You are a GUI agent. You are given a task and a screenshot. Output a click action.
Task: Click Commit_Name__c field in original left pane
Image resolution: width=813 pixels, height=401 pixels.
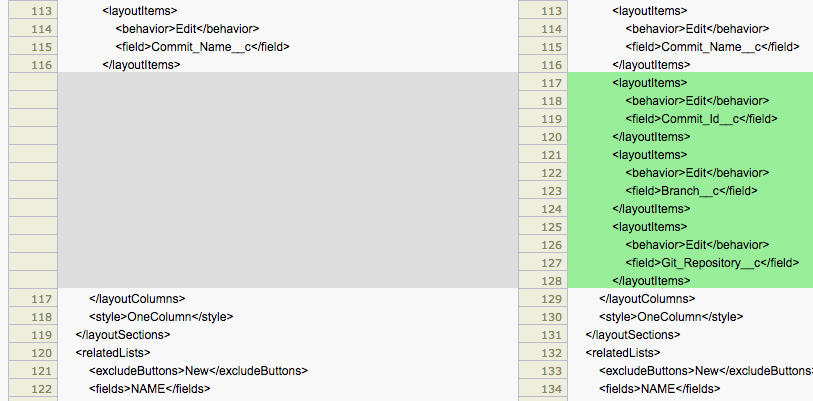tap(202, 47)
